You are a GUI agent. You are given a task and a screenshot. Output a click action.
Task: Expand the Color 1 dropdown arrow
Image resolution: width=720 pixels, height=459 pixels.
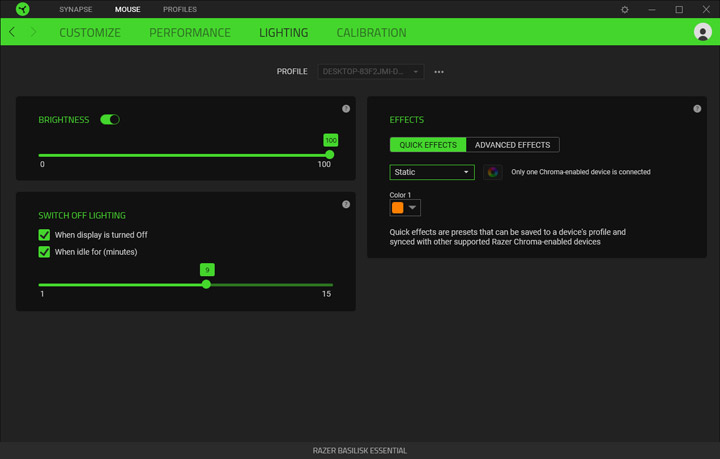(412, 208)
